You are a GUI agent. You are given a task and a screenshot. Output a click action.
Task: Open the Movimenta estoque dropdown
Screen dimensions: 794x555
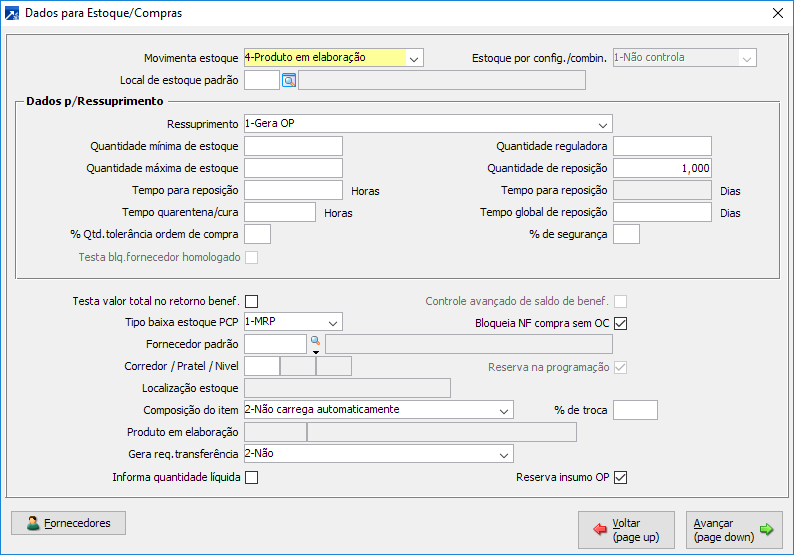pos(414,58)
